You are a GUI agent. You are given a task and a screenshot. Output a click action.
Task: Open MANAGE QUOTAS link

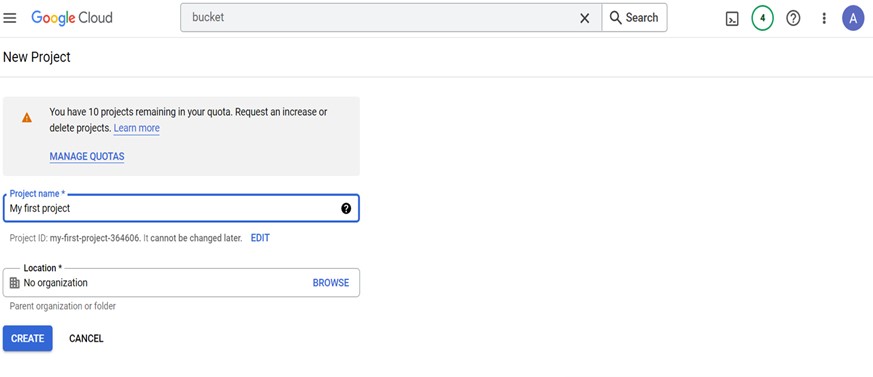click(x=87, y=156)
